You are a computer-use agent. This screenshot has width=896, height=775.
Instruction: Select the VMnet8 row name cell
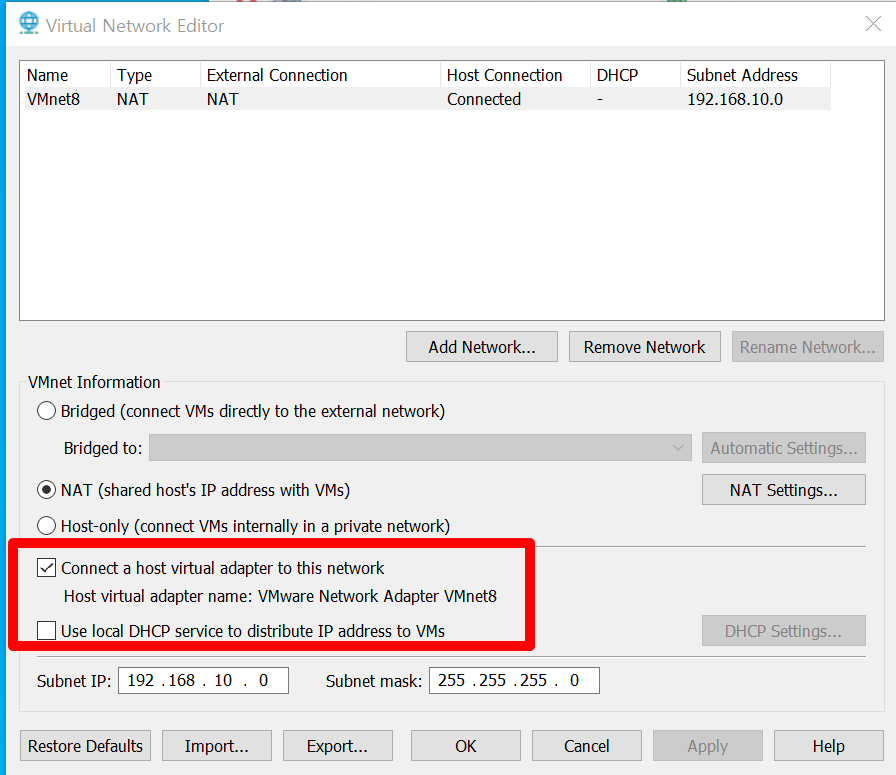(53, 99)
